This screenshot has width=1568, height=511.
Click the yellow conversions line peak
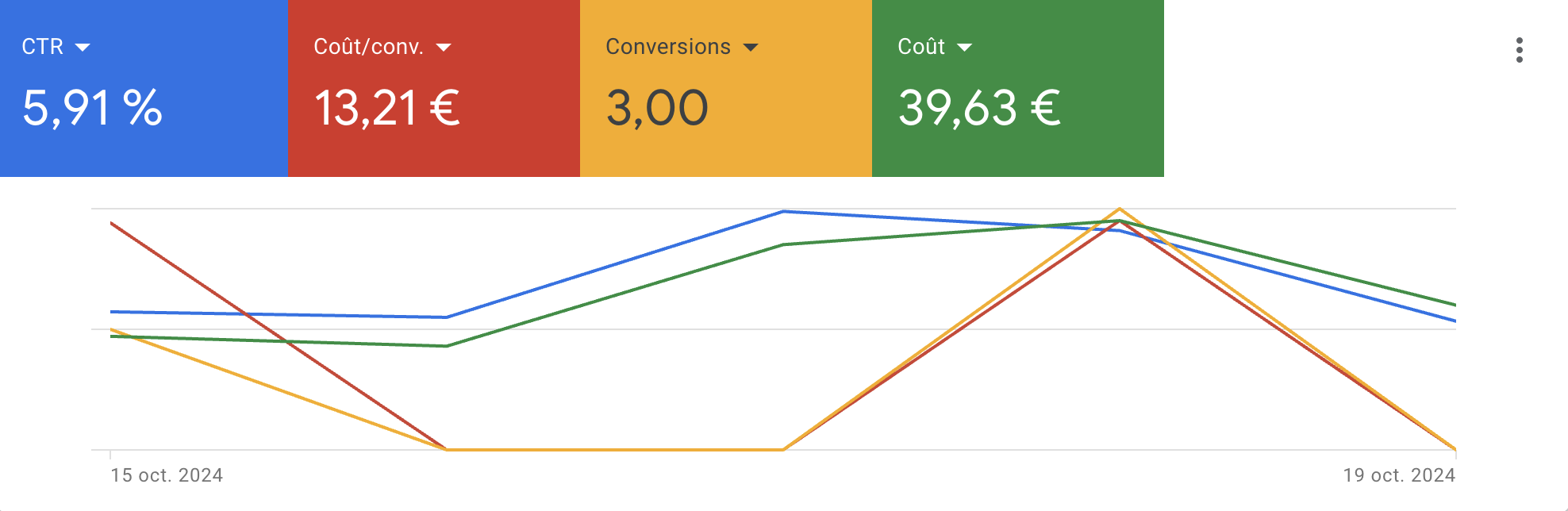(x=1120, y=209)
